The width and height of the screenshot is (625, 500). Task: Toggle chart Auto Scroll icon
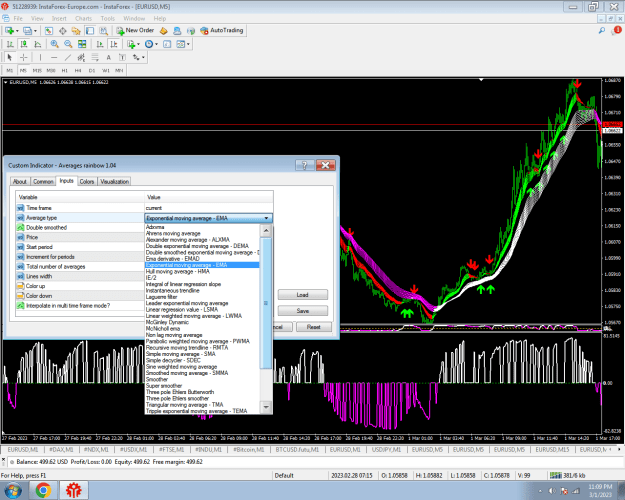100,44
